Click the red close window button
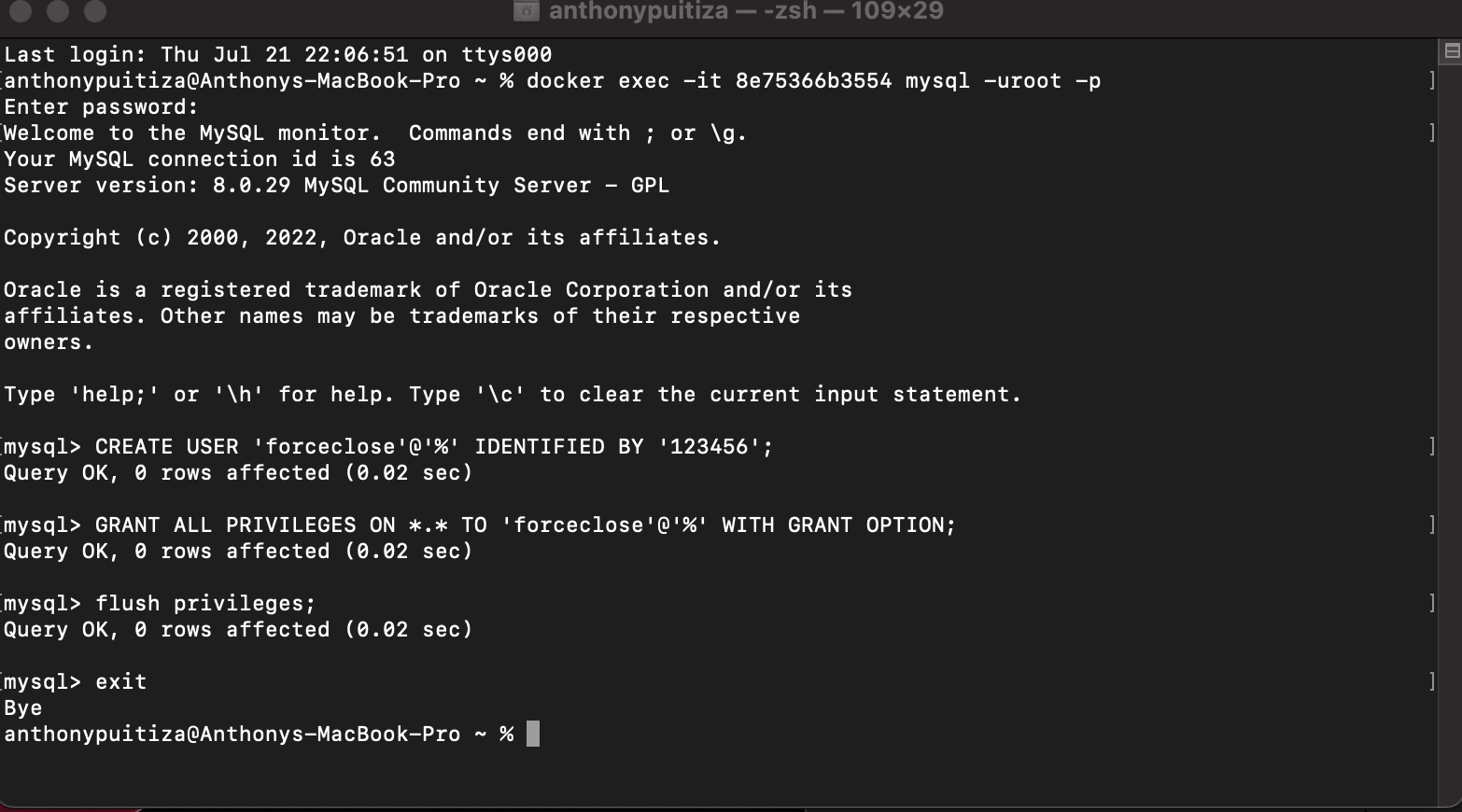The height and width of the screenshot is (812, 1462). (21, 12)
